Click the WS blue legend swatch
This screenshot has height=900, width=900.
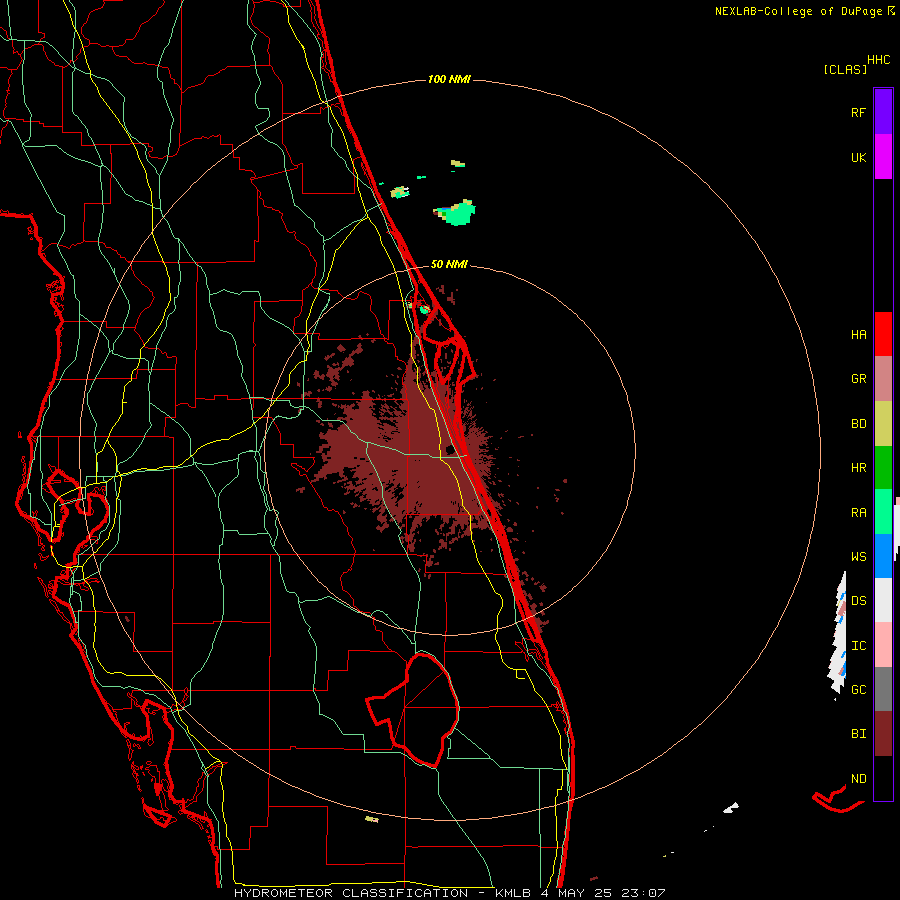[883, 556]
